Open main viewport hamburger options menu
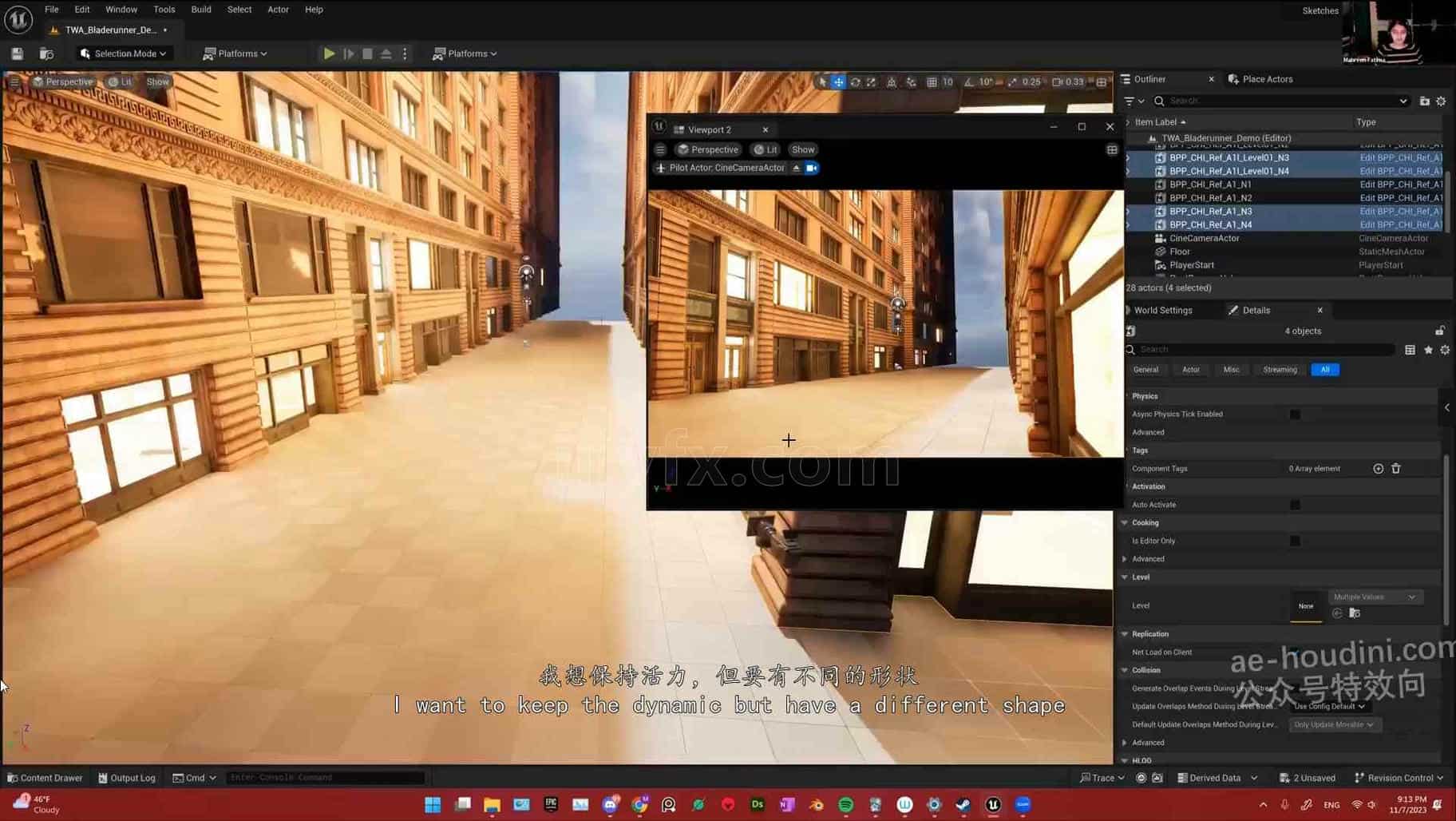1456x821 pixels. (14, 81)
